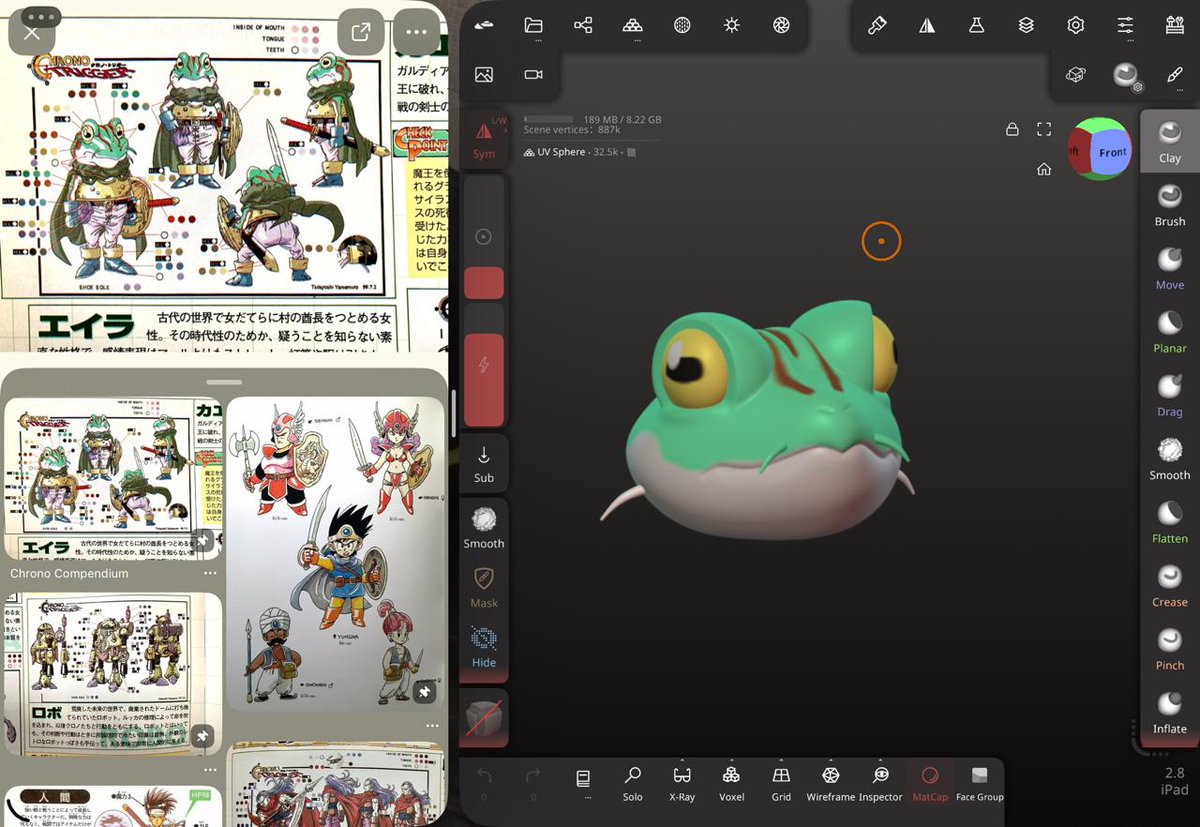Open the Lighting sun menu
The width and height of the screenshot is (1200, 827).
coord(731,26)
